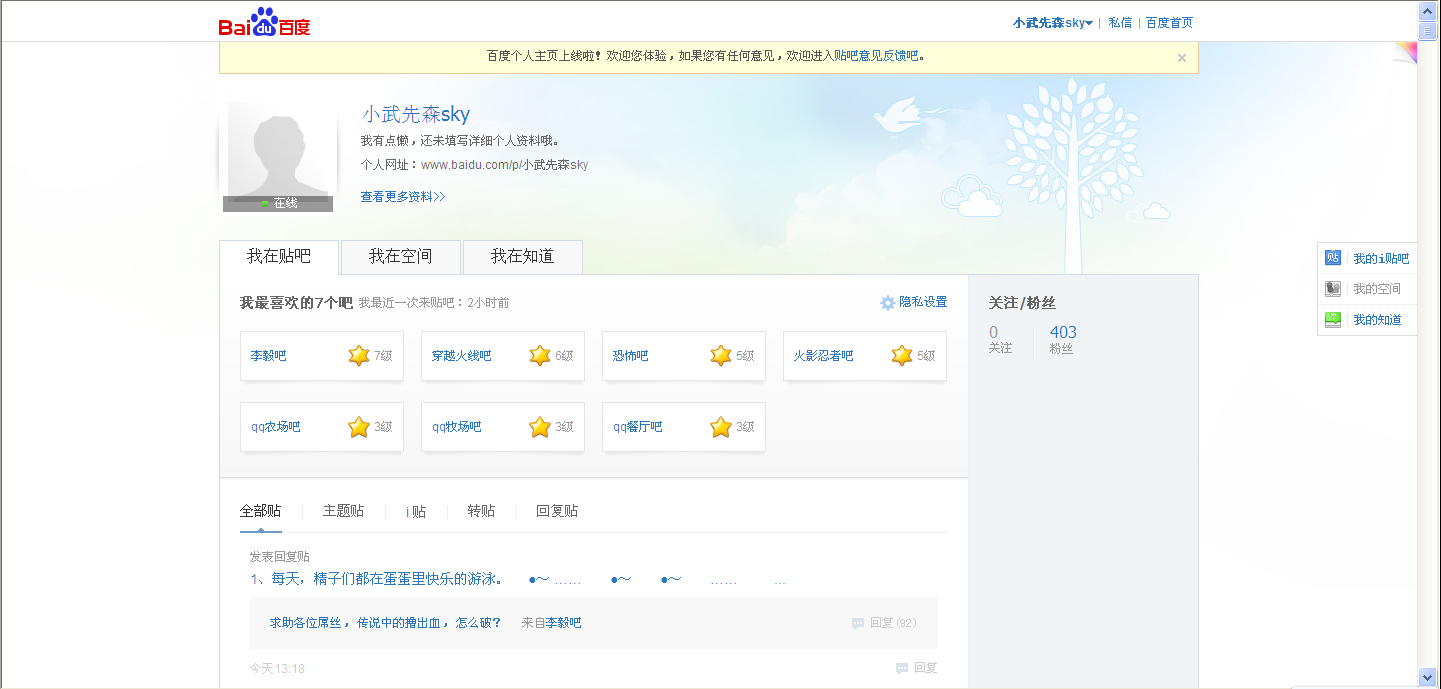Click the 在线 online status indicator

pos(279,203)
